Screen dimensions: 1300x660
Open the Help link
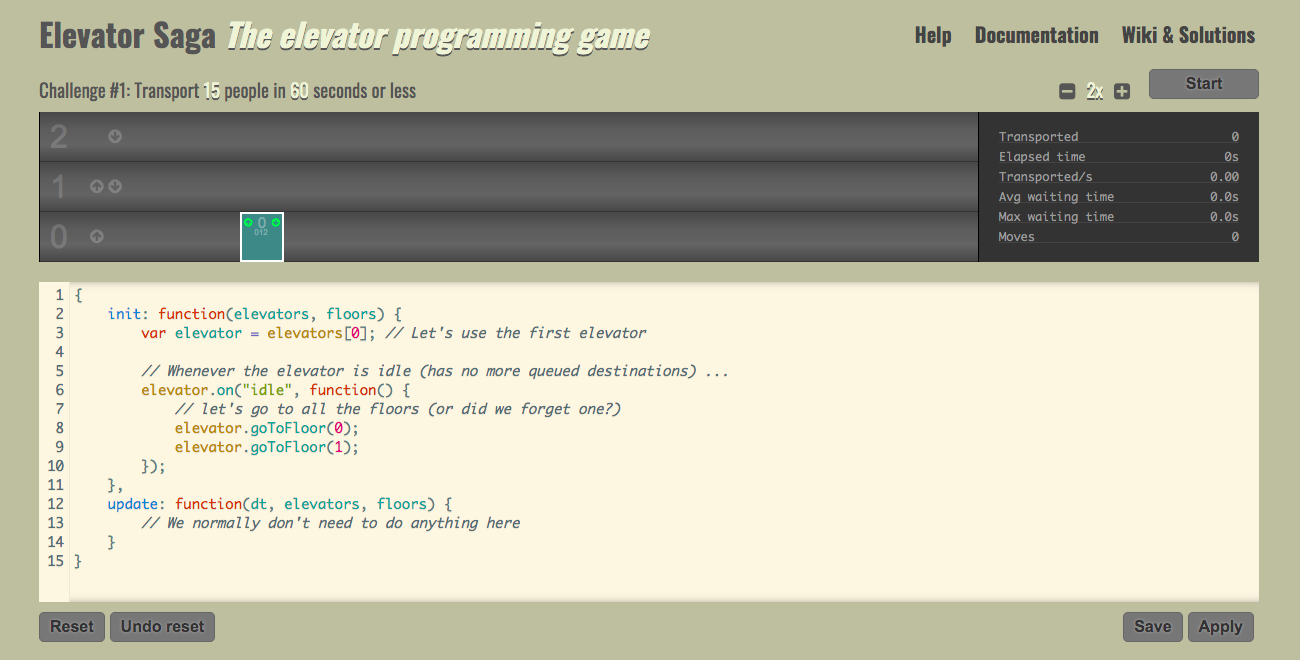click(933, 35)
